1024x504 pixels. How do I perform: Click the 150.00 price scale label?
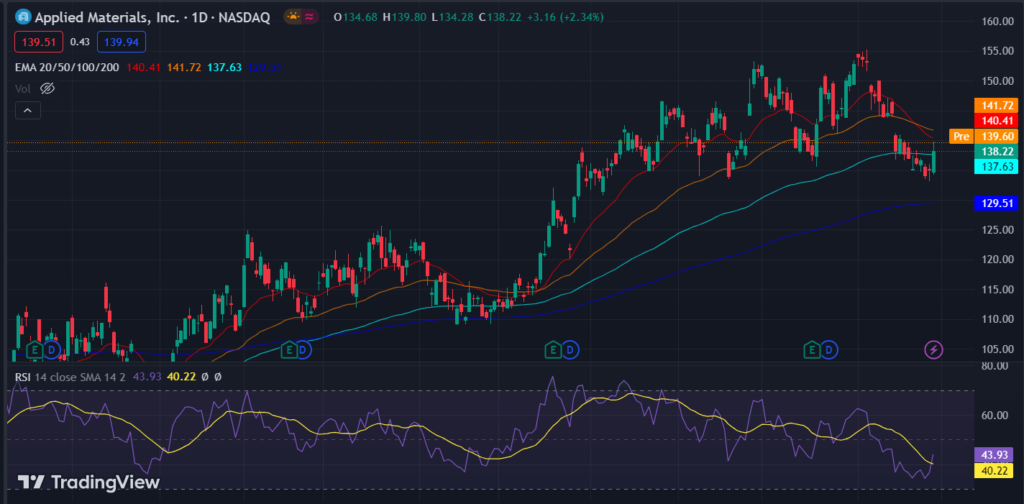1000,81
